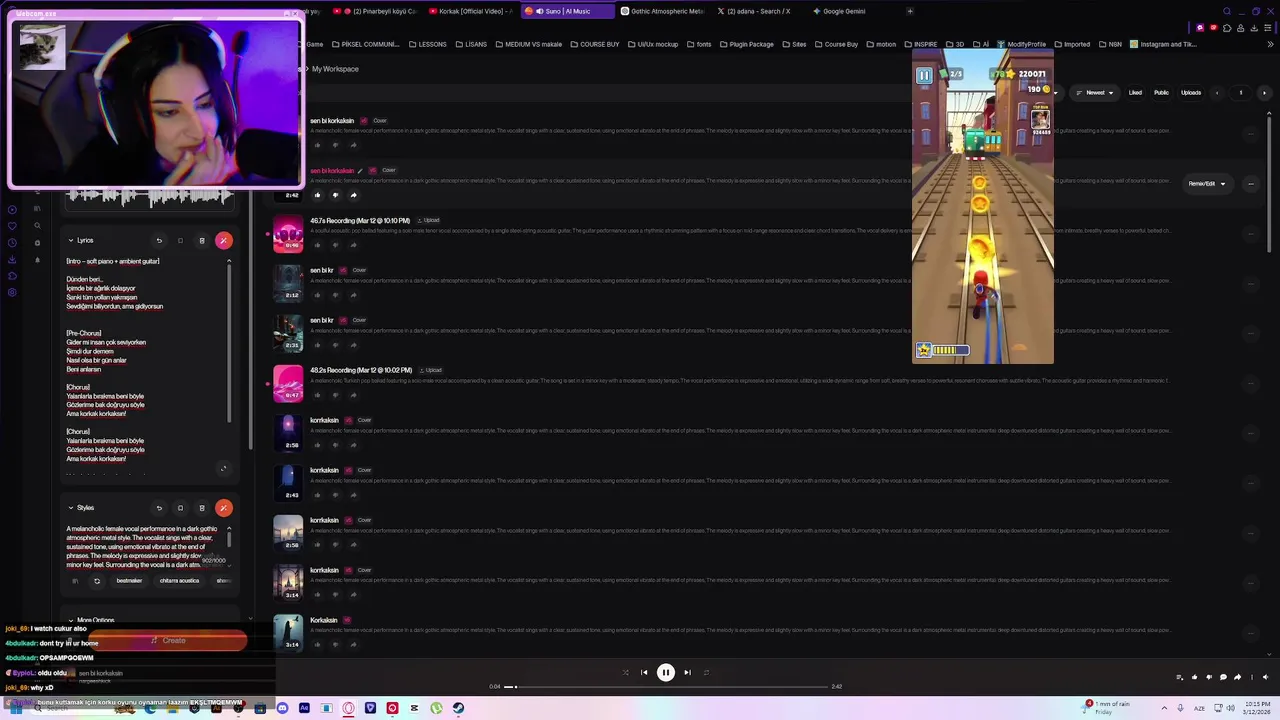Go to the next page of songs
The height and width of the screenshot is (720, 1280).
pyautogui.click(x=1264, y=93)
